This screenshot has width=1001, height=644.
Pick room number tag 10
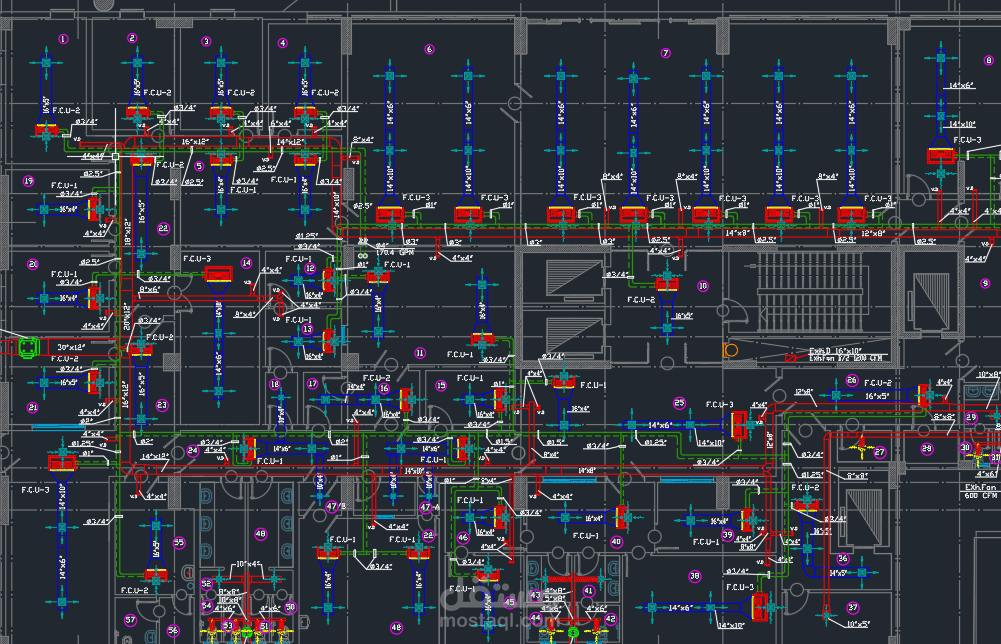click(x=703, y=286)
